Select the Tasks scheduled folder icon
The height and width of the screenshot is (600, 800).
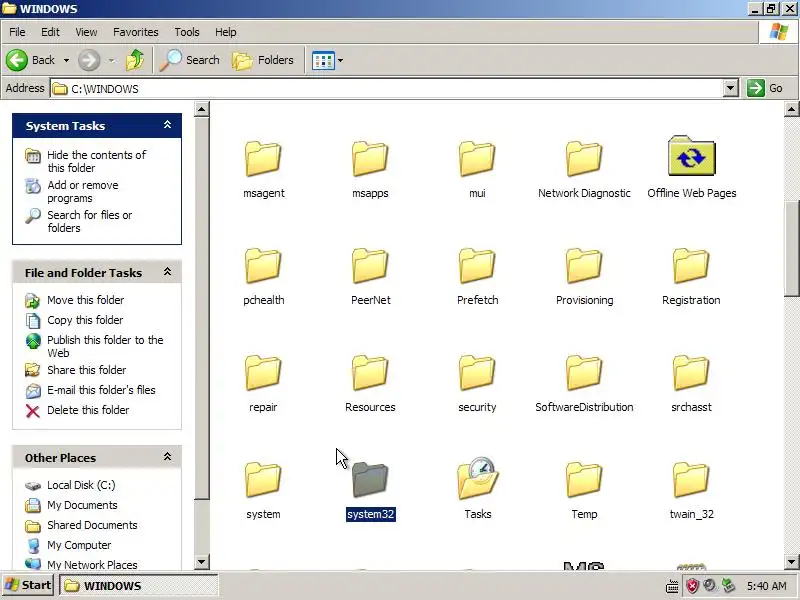478,478
